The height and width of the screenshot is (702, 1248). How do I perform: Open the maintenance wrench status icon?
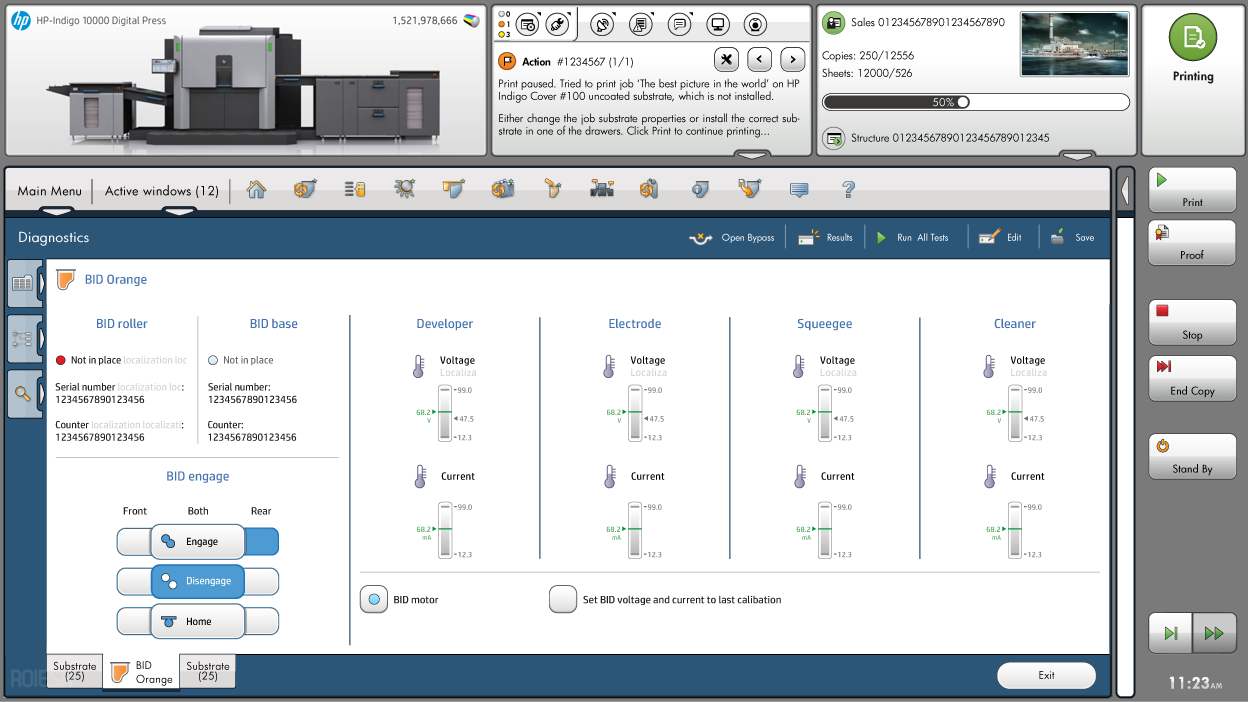click(x=557, y=24)
